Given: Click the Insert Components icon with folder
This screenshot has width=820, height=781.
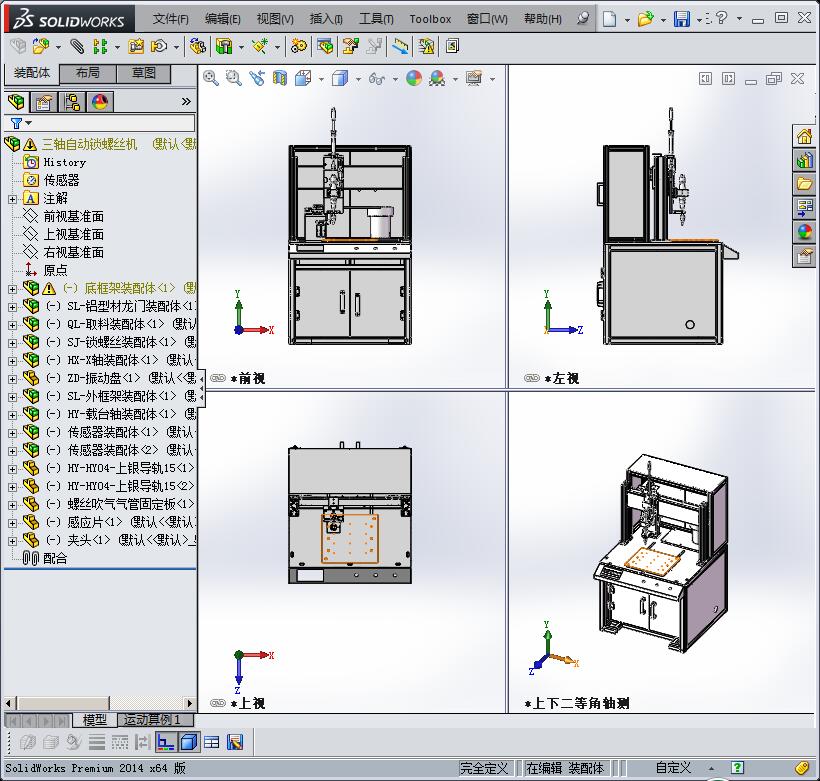Looking at the screenshot, I should [41, 47].
